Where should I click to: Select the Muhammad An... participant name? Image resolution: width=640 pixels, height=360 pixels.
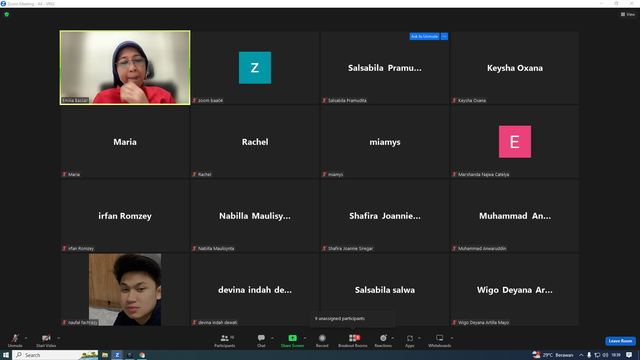point(515,216)
